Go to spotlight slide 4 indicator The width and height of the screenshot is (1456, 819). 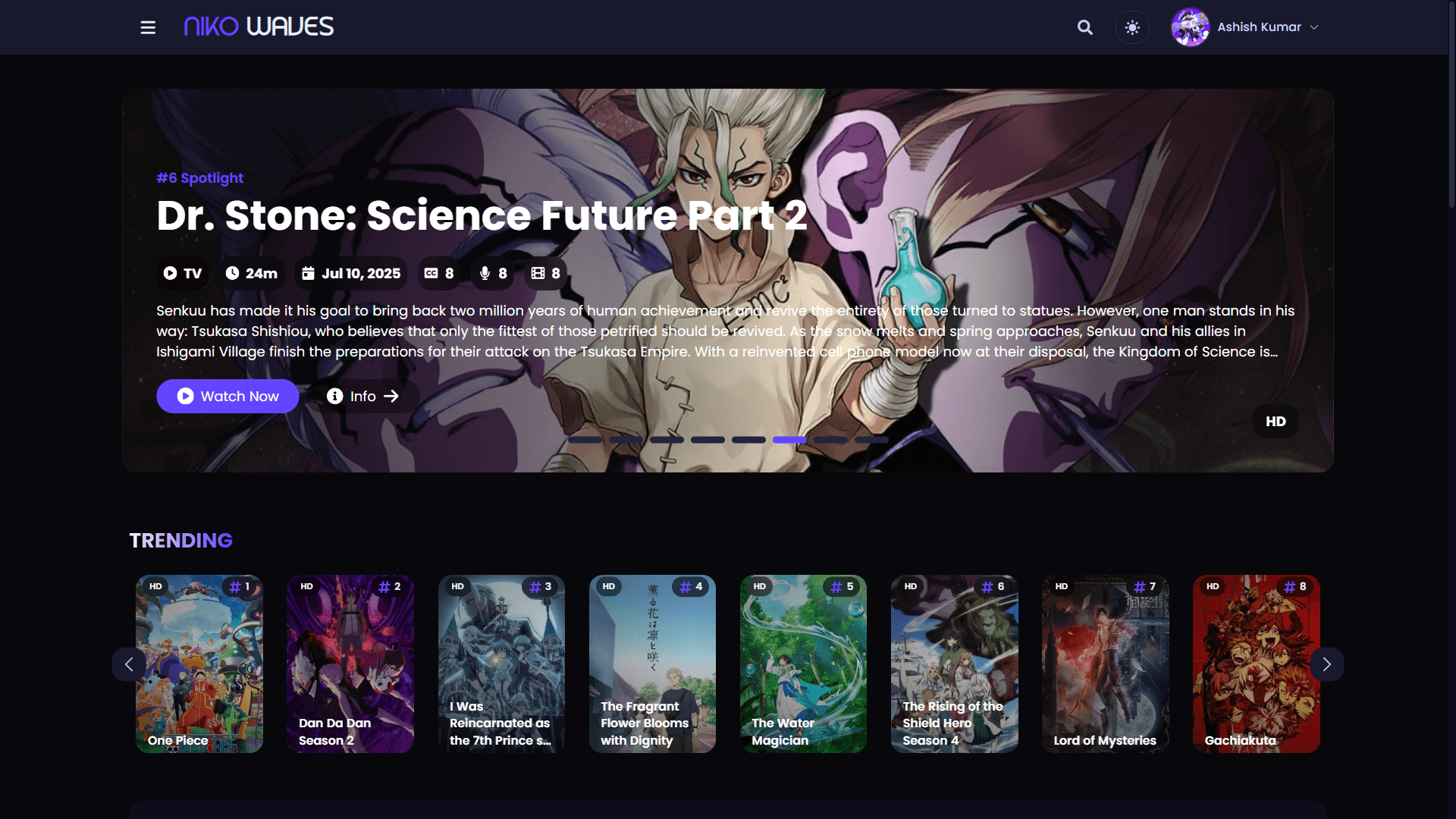708,440
